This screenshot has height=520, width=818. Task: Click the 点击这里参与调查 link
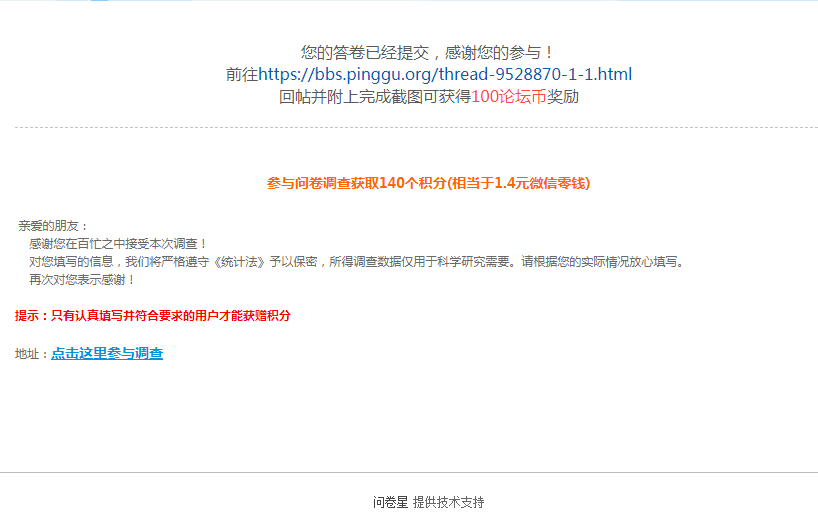pyautogui.click(x=107, y=354)
